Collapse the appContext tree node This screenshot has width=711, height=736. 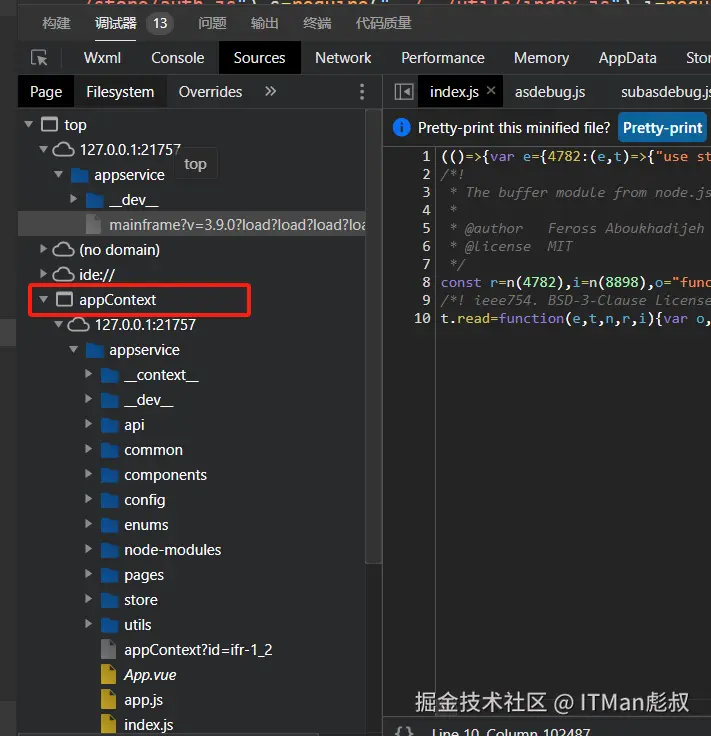(x=44, y=299)
